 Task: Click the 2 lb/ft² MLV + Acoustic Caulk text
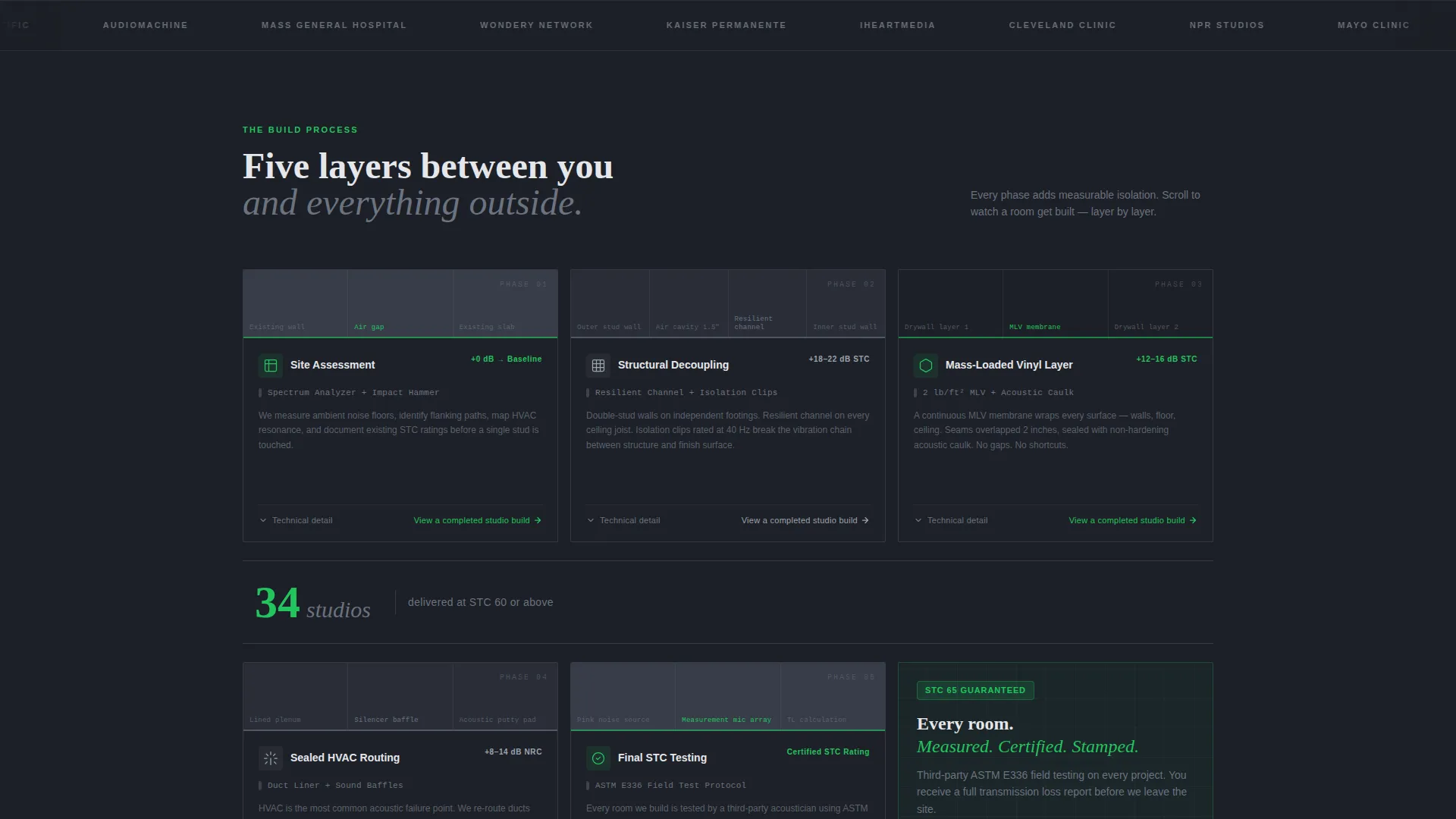(998, 393)
